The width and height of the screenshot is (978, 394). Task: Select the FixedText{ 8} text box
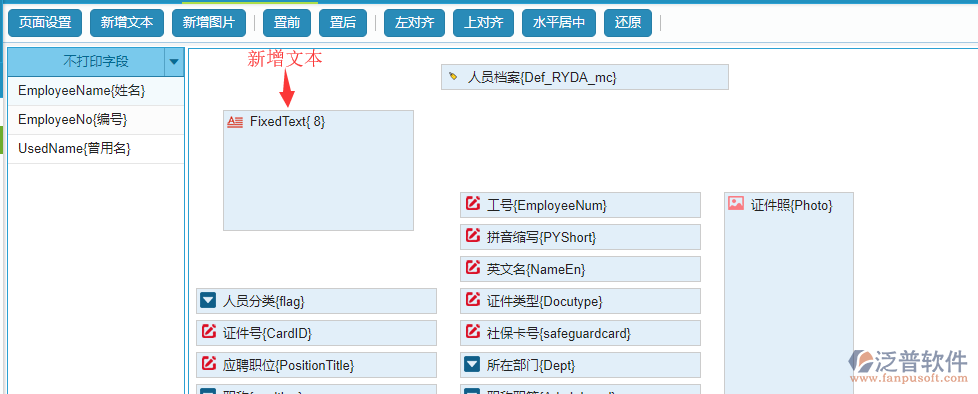click(x=318, y=171)
